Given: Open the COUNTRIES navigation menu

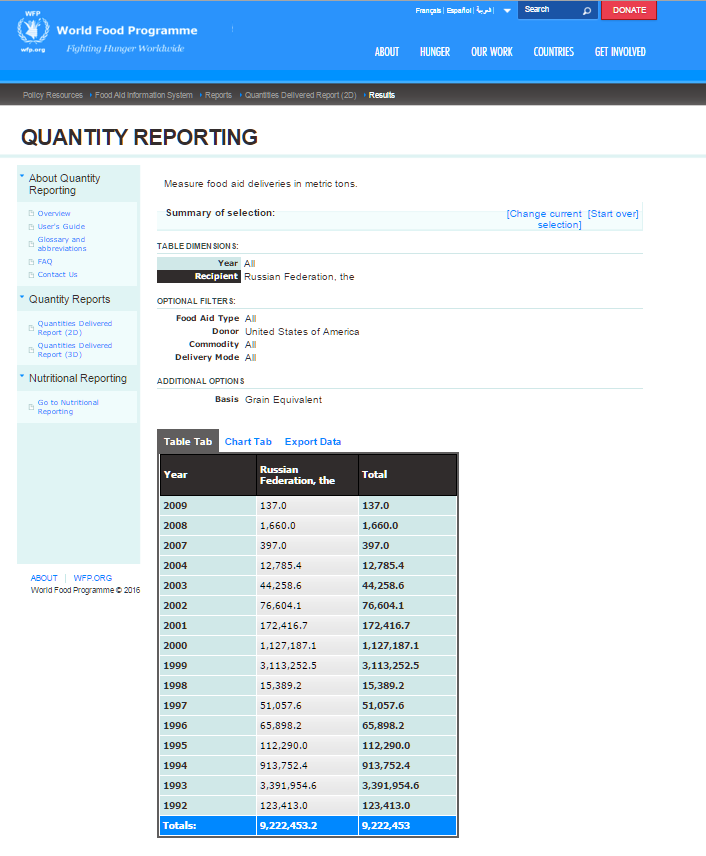Looking at the screenshot, I should (553, 52).
